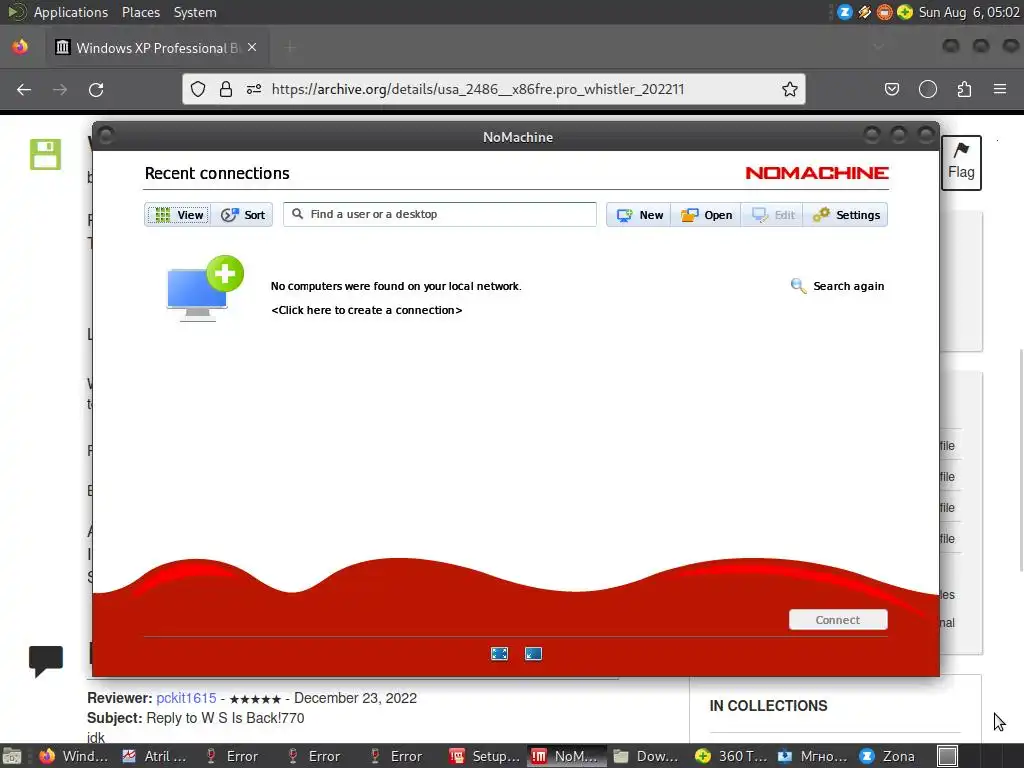Reload the Firefox page
The height and width of the screenshot is (768, 1024).
(96, 89)
